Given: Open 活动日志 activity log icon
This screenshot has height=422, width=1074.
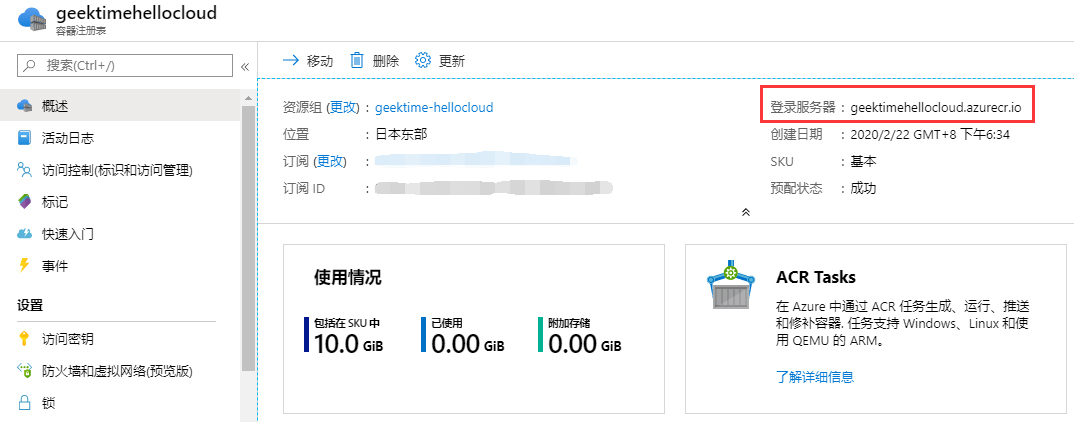Looking at the screenshot, I should [25, 138].
